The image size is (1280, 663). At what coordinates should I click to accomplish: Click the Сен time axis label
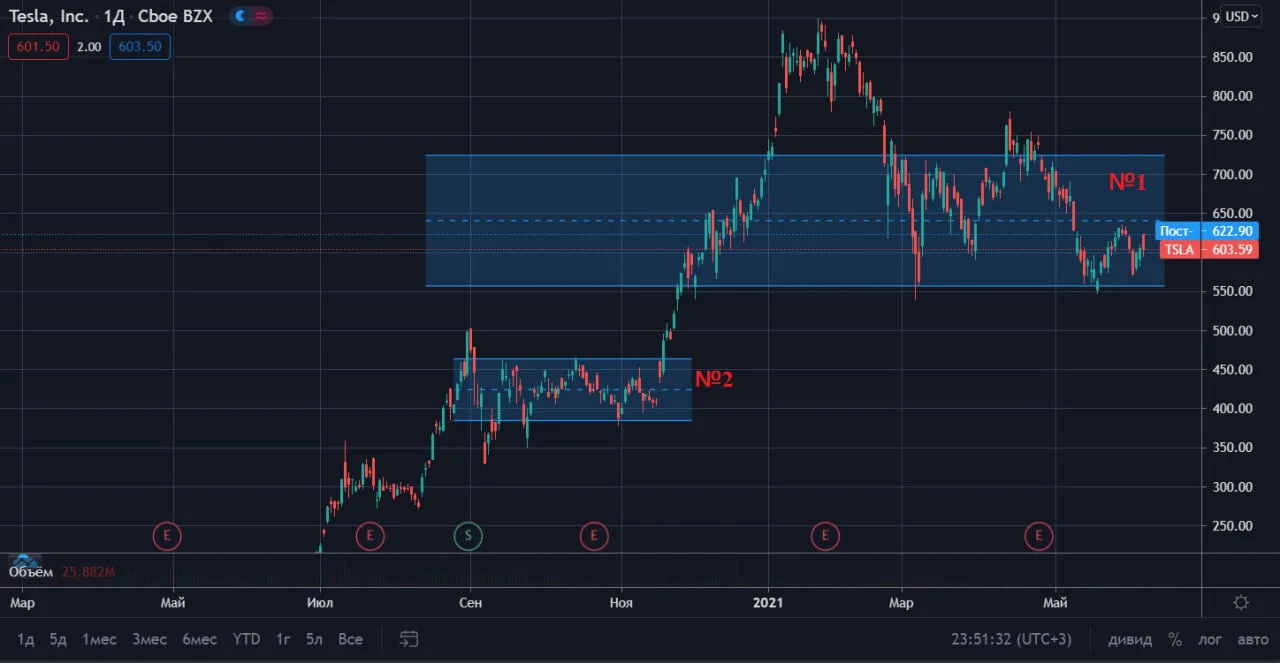pyautogui.click(x=470, y=602)
